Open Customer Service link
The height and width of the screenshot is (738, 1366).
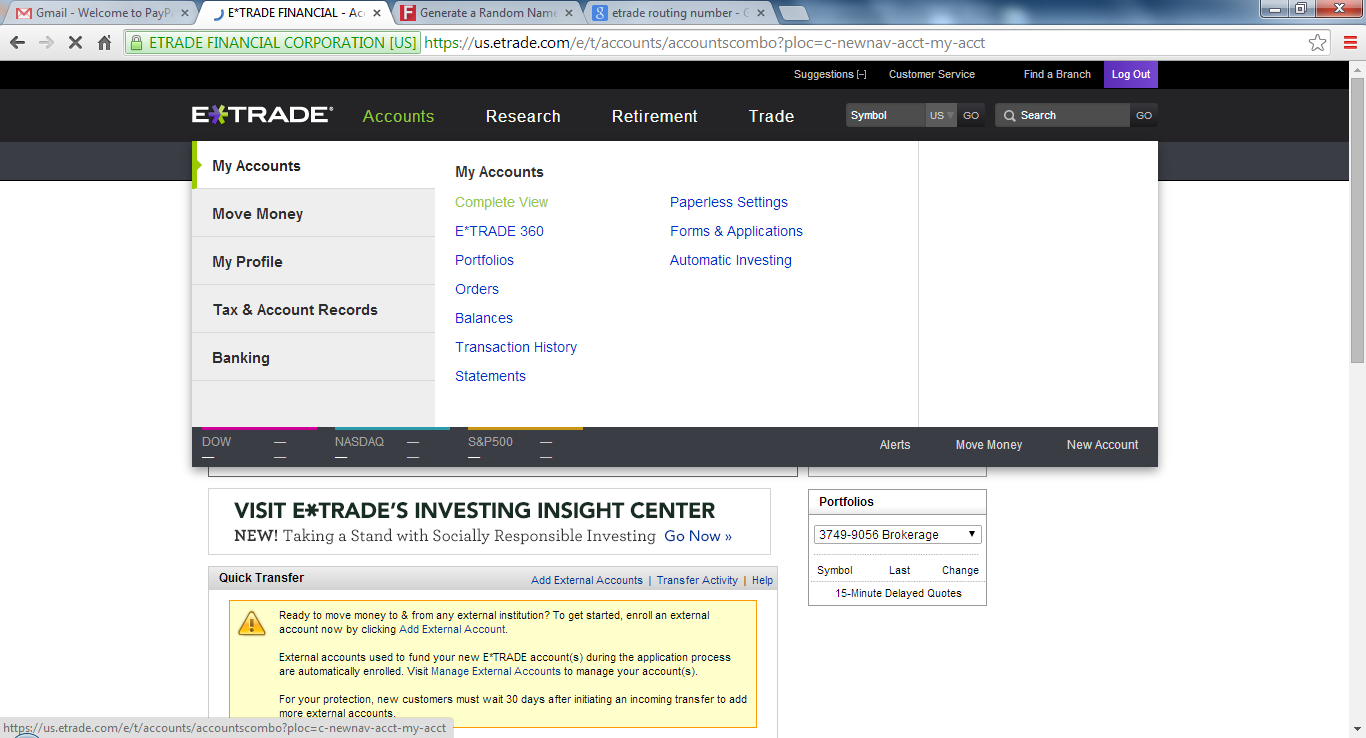click(932, 74)
